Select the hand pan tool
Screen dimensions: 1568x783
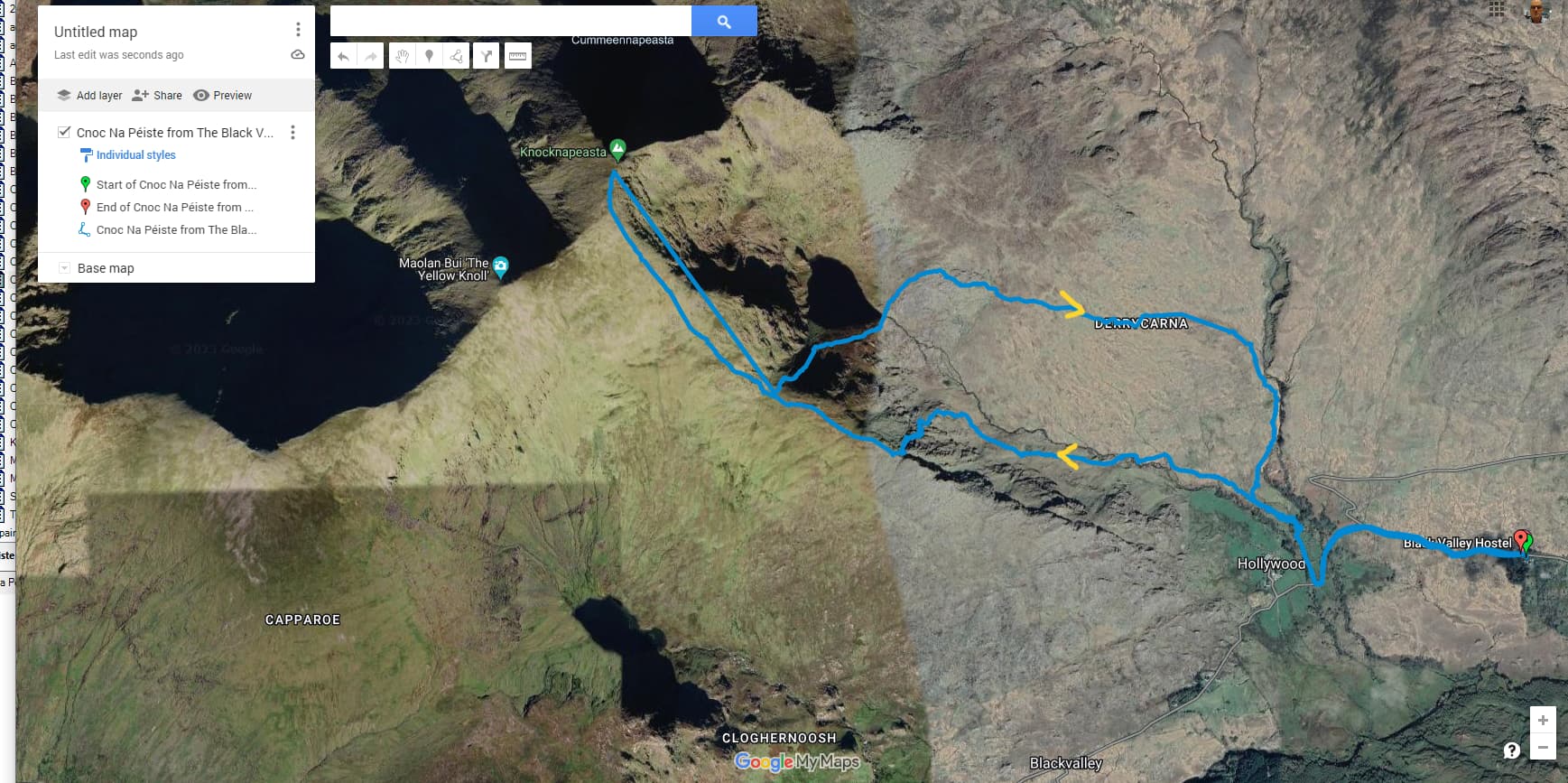click(x=403, y=56)
